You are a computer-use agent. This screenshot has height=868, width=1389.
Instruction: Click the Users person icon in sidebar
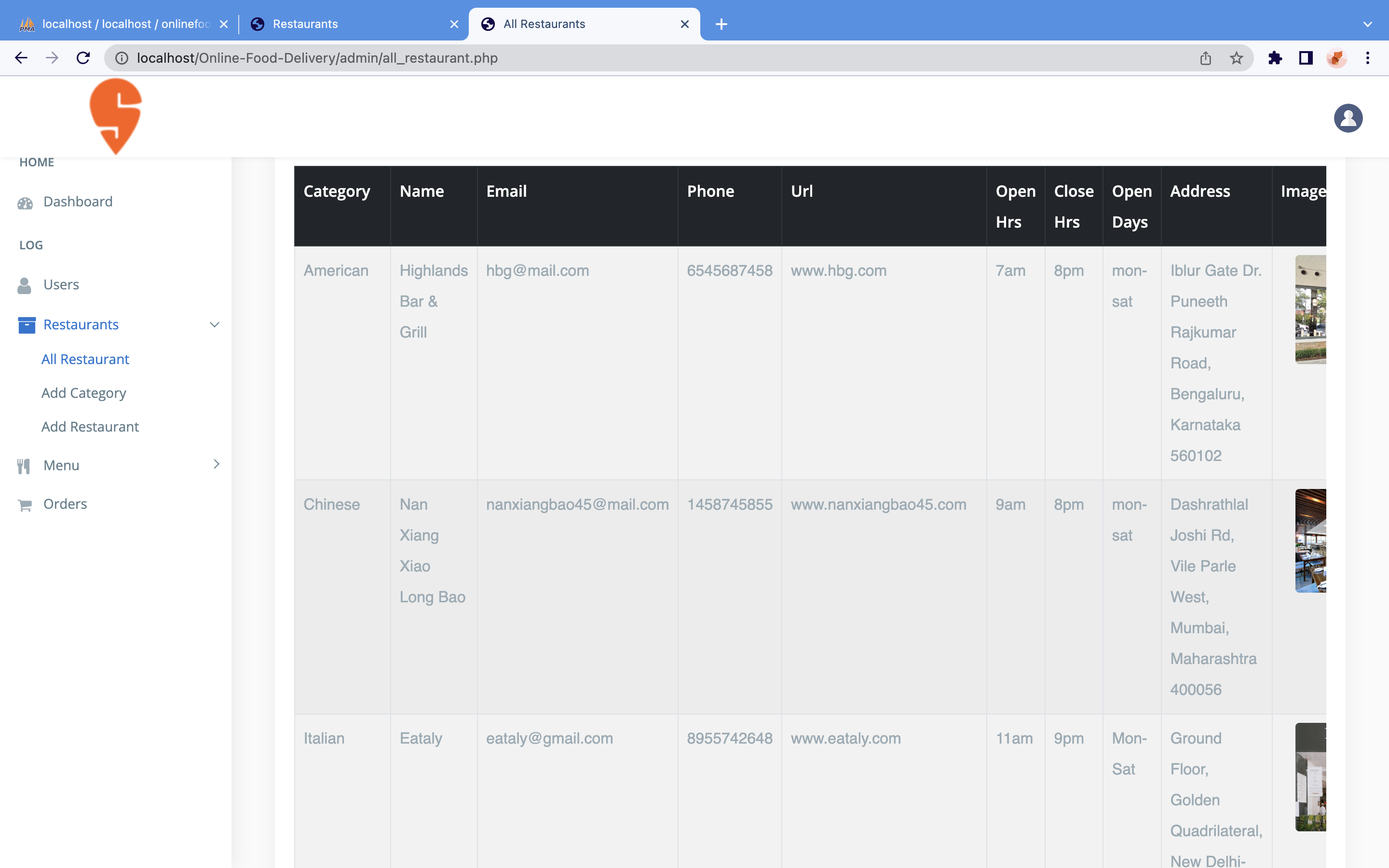coord(24,285)
